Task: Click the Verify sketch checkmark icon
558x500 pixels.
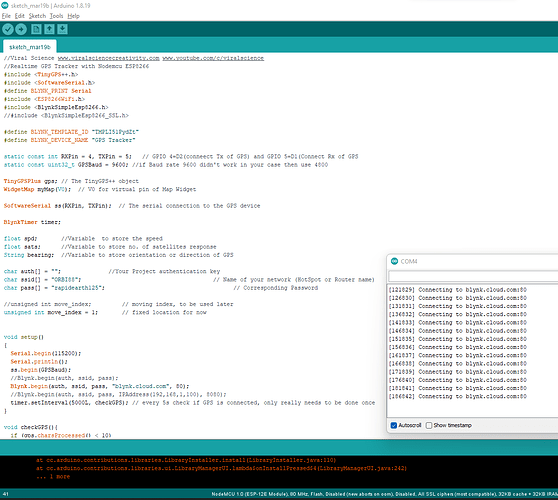Action: click(x=8, y=29)
